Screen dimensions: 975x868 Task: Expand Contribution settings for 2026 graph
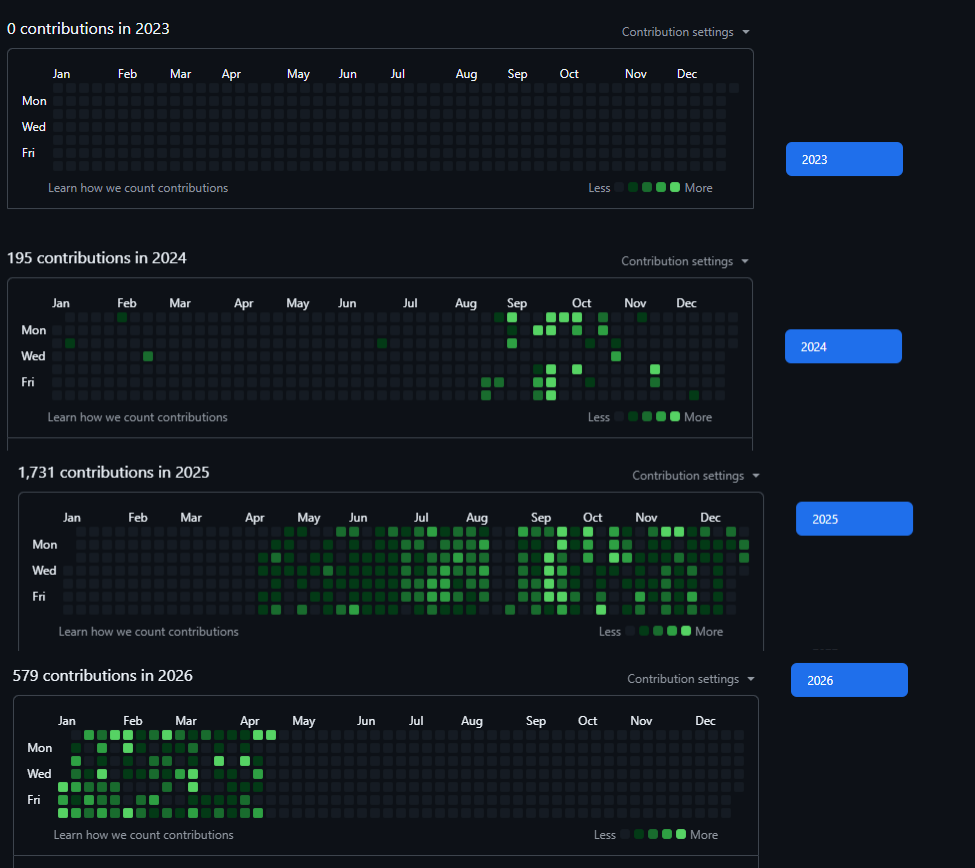(x=690, y=679)
